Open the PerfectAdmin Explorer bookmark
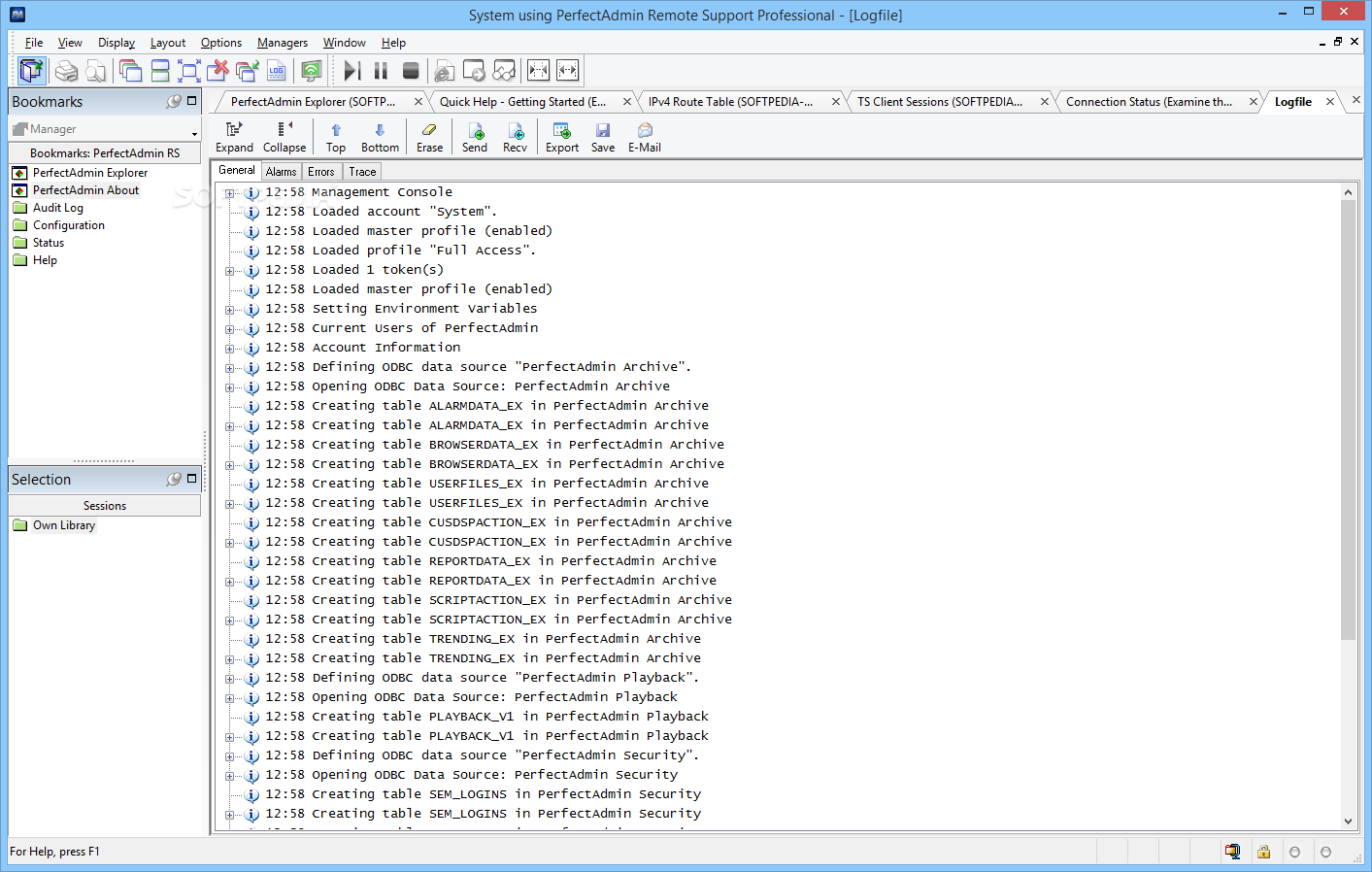Viewport: 1372px width, 872px height. point(90,173)
